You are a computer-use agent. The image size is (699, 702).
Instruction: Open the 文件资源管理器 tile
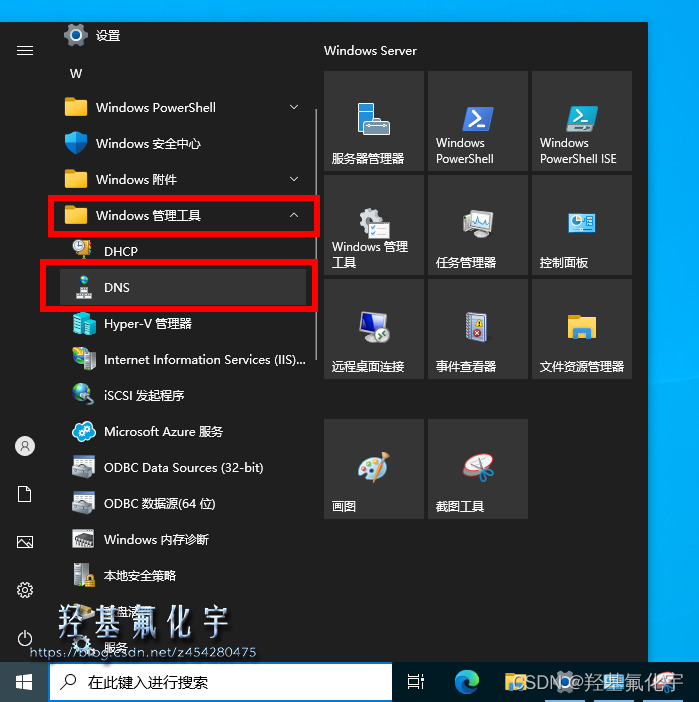pos(582,329)
